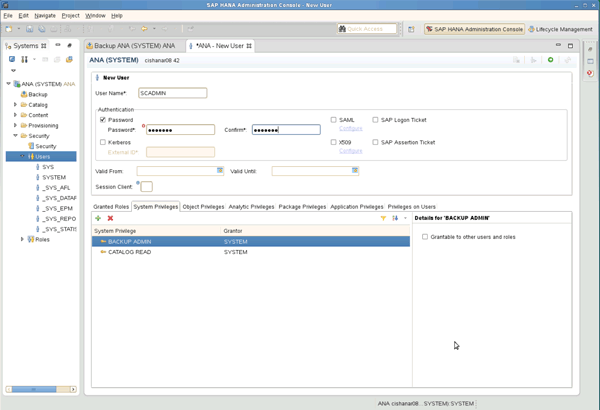Click the Grantor column header
Screen dimensions: 600x410
tap(315, 231)
